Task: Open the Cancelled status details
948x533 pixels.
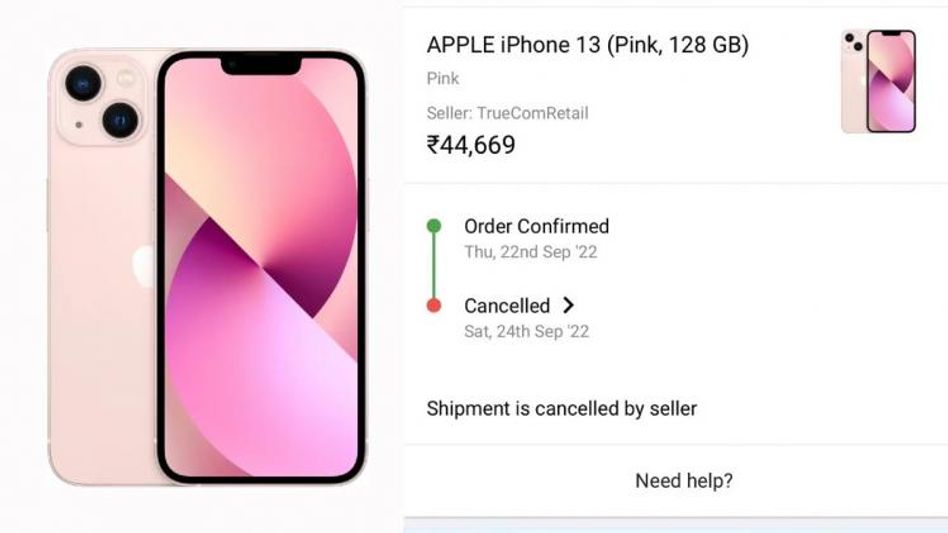Action: pyautogui.click(x=507, y=306)
